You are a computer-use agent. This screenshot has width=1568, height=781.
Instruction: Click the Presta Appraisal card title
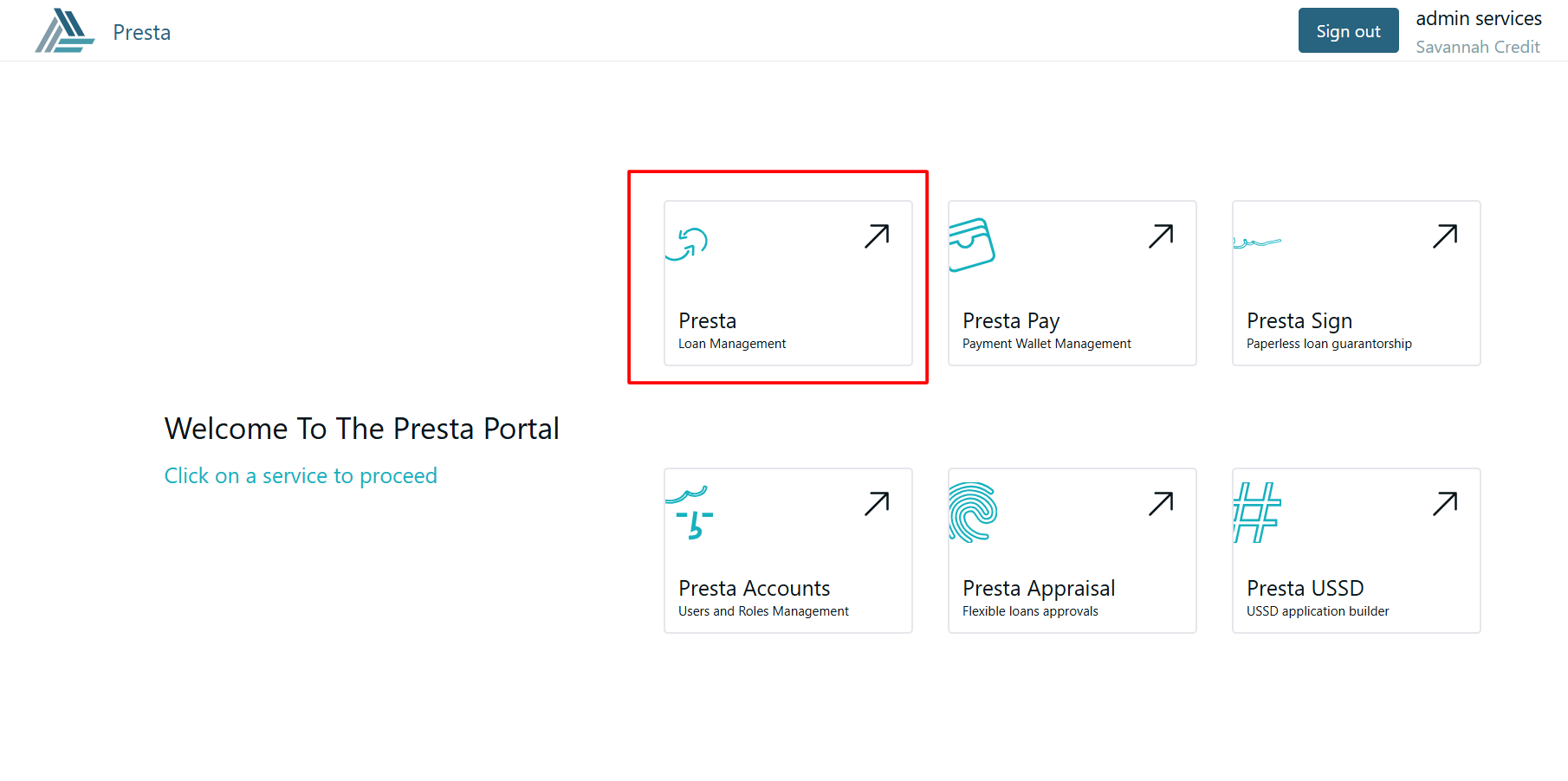(x=1039, y=589)
